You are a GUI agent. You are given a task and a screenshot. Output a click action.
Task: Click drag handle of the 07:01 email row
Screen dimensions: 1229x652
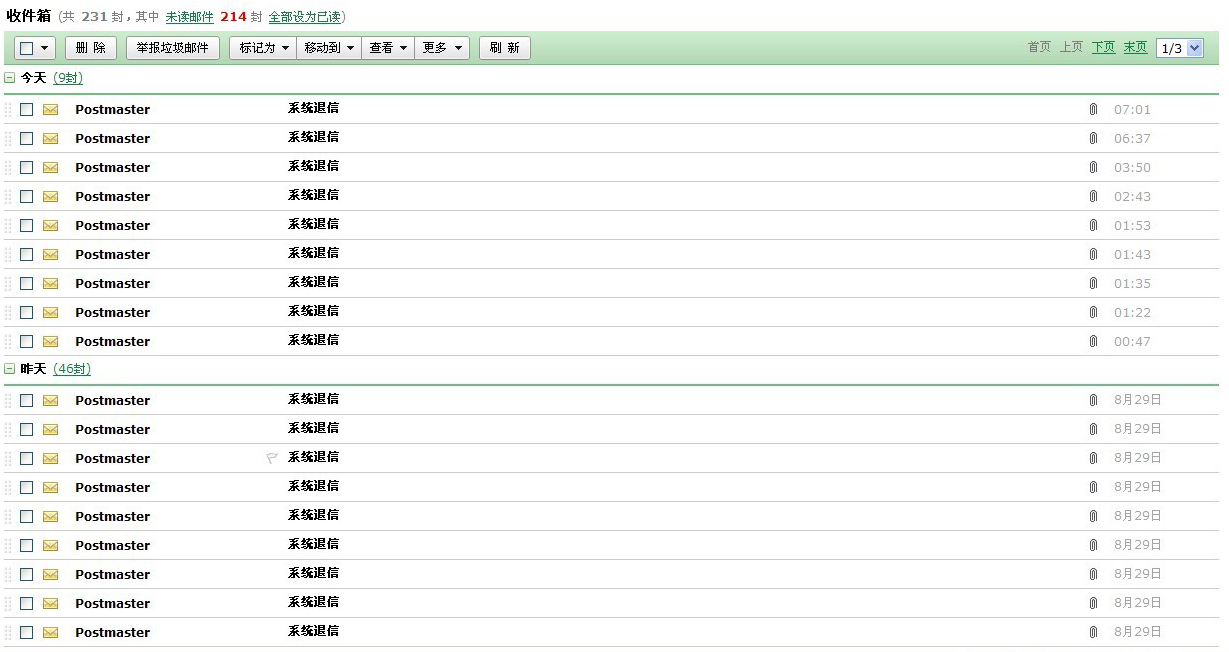8,110
